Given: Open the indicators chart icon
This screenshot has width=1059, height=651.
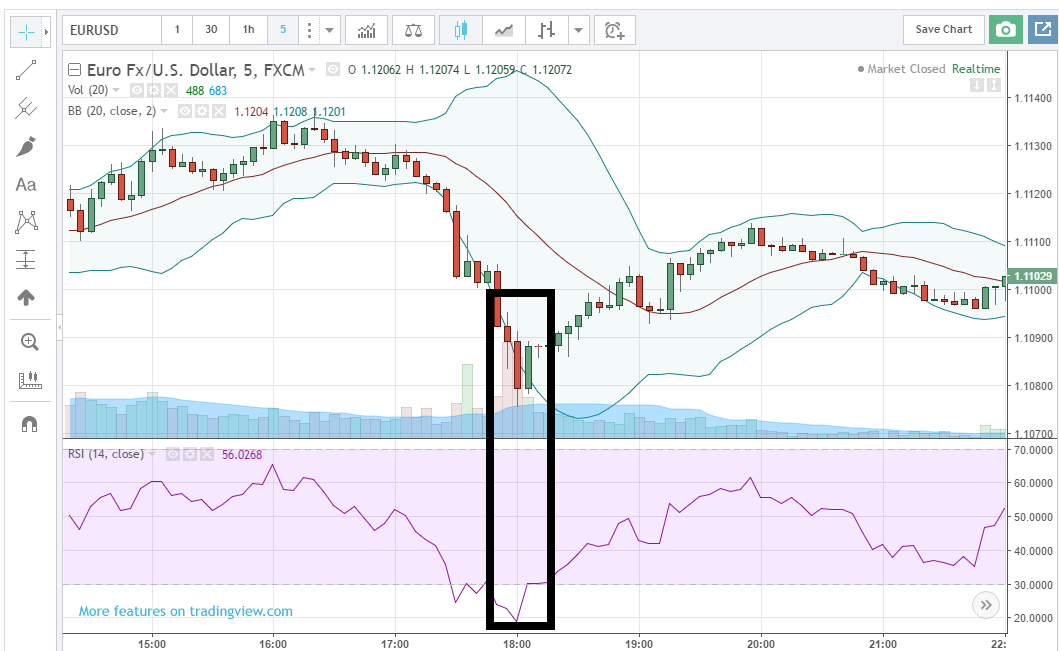Looking at the screenshot, I should 366,30.
